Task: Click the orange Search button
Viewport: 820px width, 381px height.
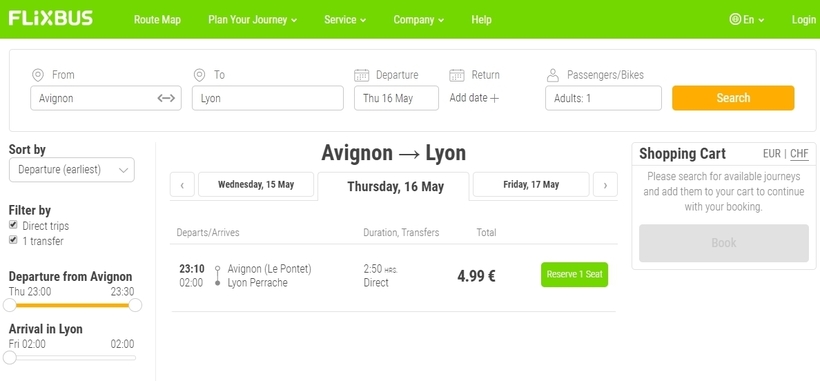Action: 733,98
